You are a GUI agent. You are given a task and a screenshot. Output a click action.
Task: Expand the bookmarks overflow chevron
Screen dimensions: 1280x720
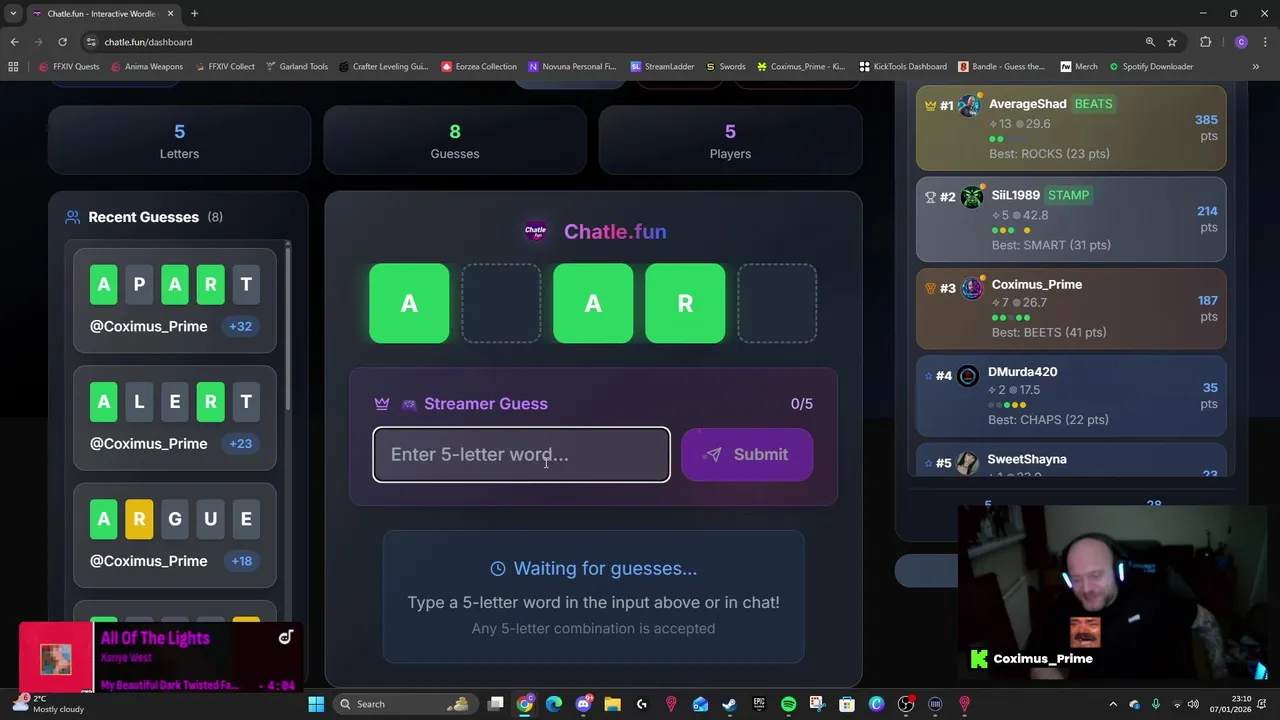[1255, 67]
